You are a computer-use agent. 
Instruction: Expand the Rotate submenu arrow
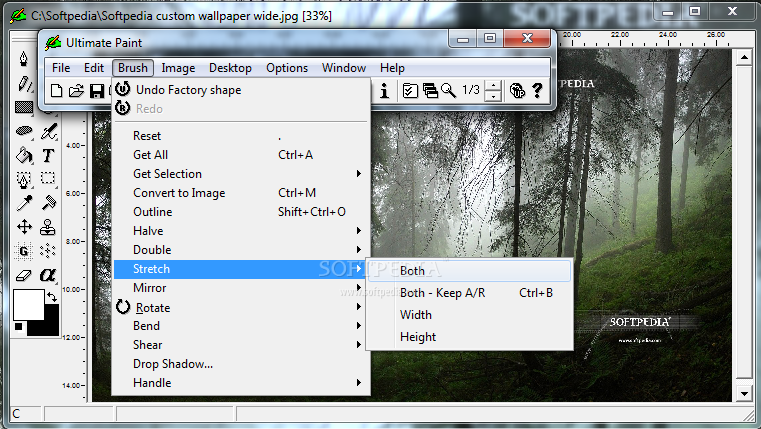point(359,307)
